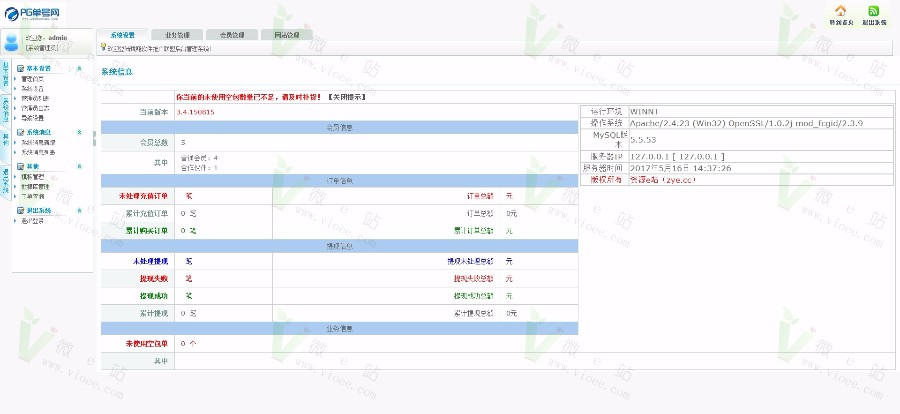Collapse the 退出系统 sidebar section
This screenshot has width=900, height=414.
(79, 211)
